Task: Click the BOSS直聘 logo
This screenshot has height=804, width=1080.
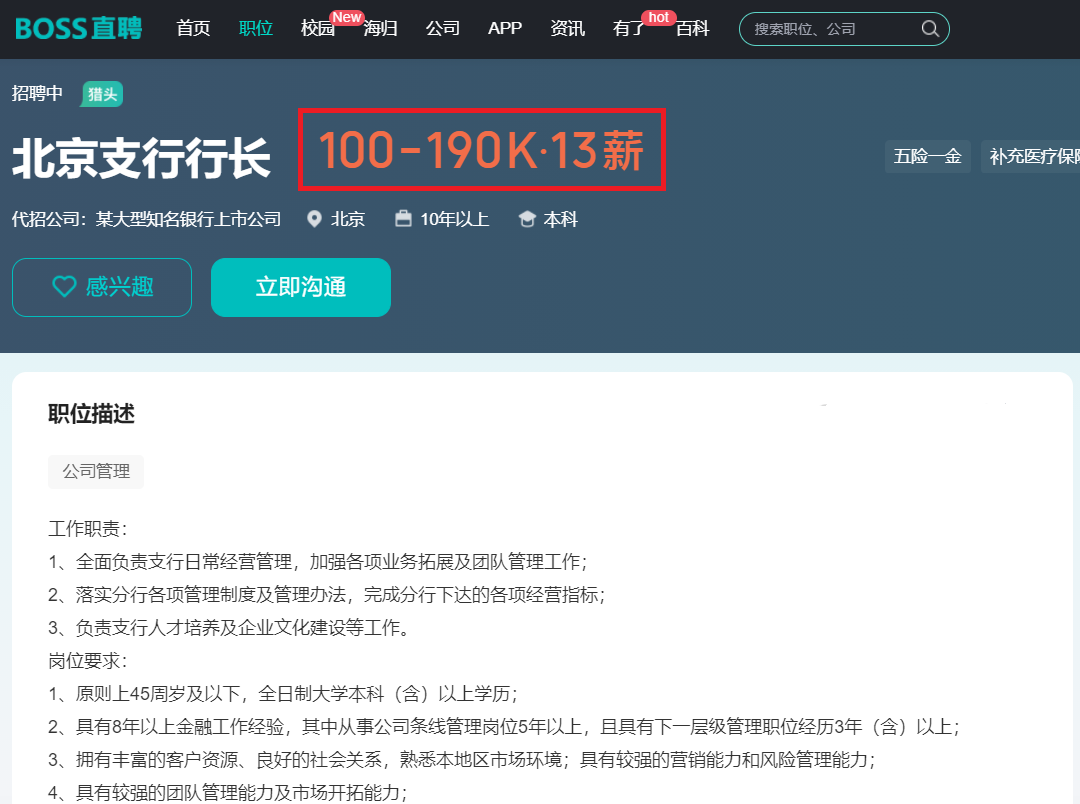Action: point(79,28)
